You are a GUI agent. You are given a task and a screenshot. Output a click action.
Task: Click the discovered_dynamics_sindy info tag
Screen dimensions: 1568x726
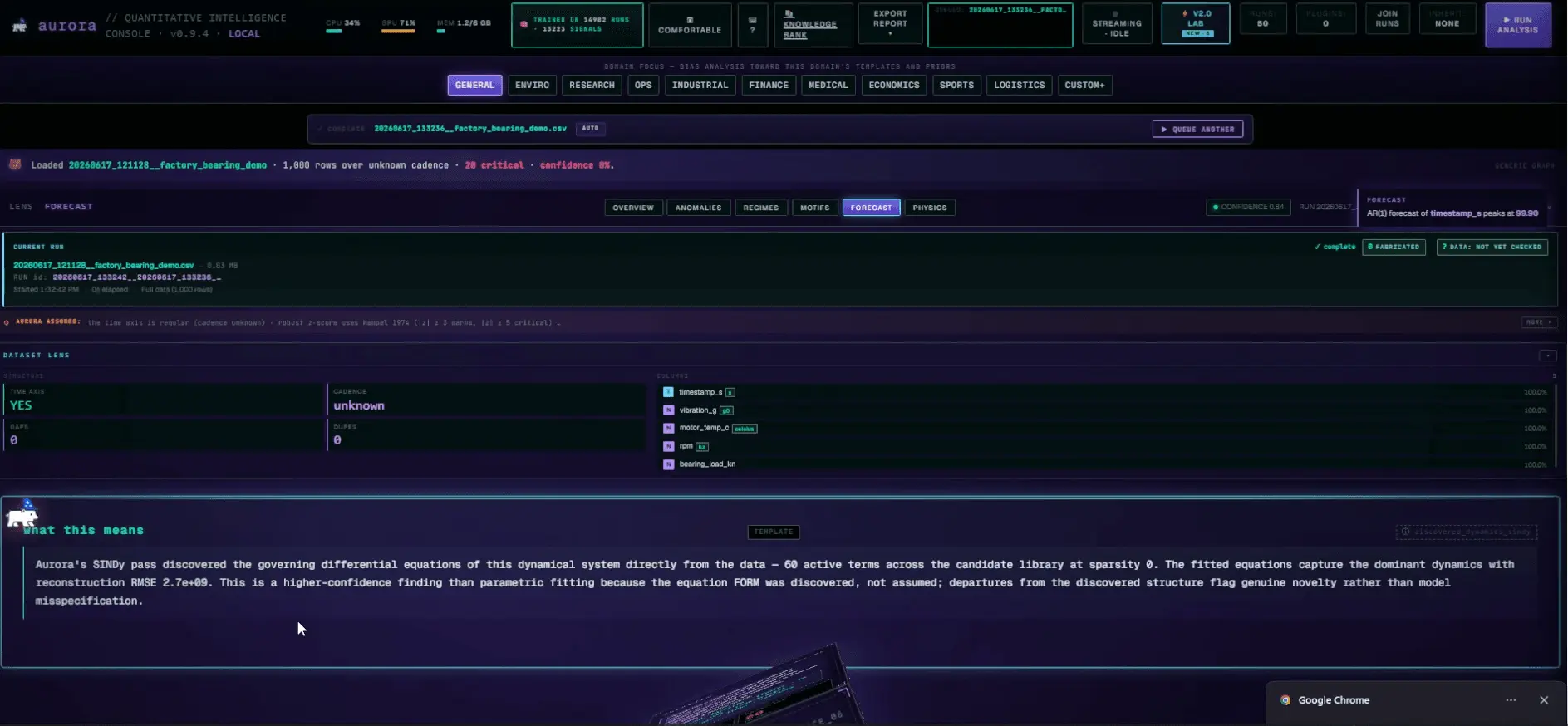(x=1467, y=532)
